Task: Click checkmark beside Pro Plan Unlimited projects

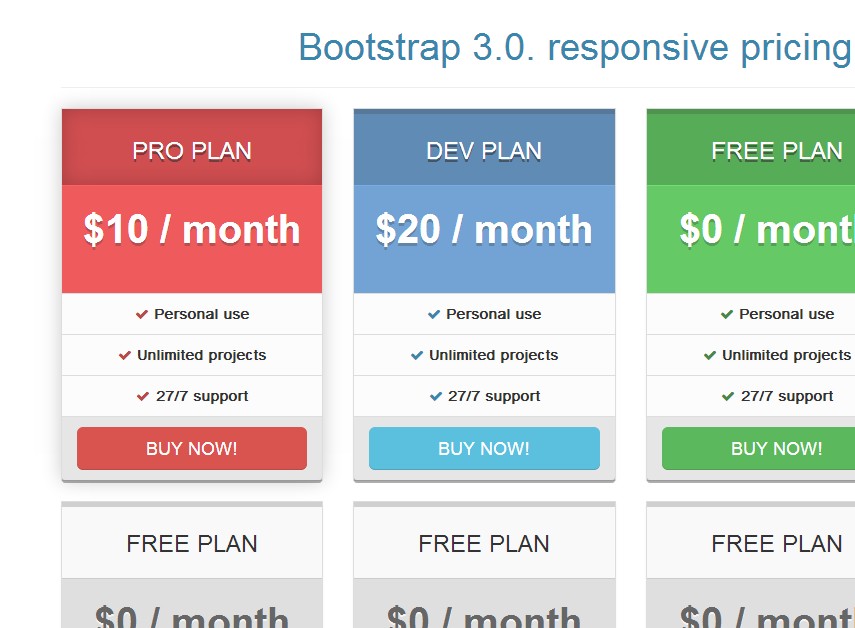Action: (x=125, y=355)
